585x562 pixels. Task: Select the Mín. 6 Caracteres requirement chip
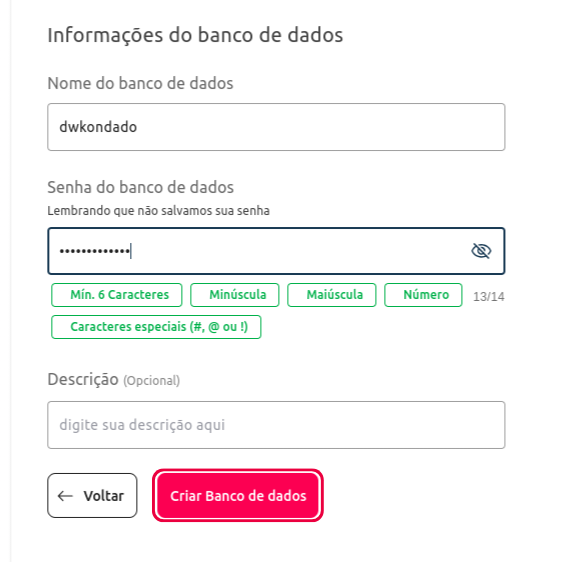pos(117,295)
